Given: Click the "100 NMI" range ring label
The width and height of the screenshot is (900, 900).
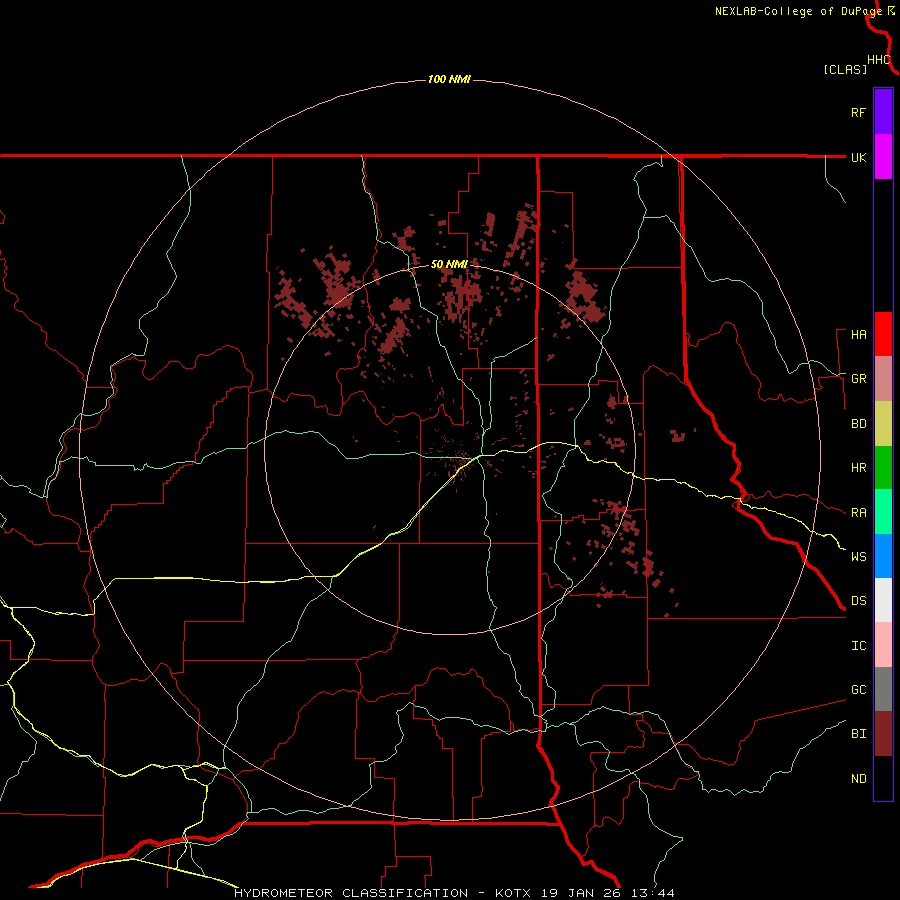Looking at the screenshot, I should (x=449, y=79).
